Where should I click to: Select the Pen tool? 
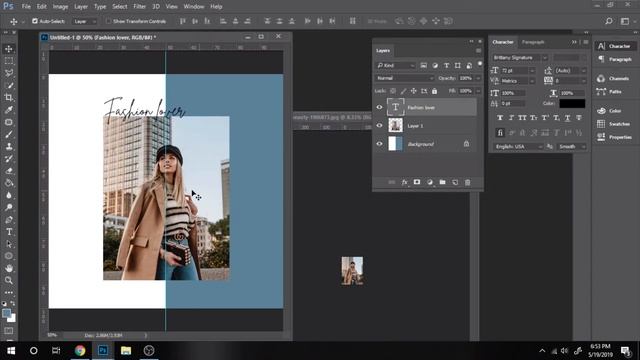9,220
